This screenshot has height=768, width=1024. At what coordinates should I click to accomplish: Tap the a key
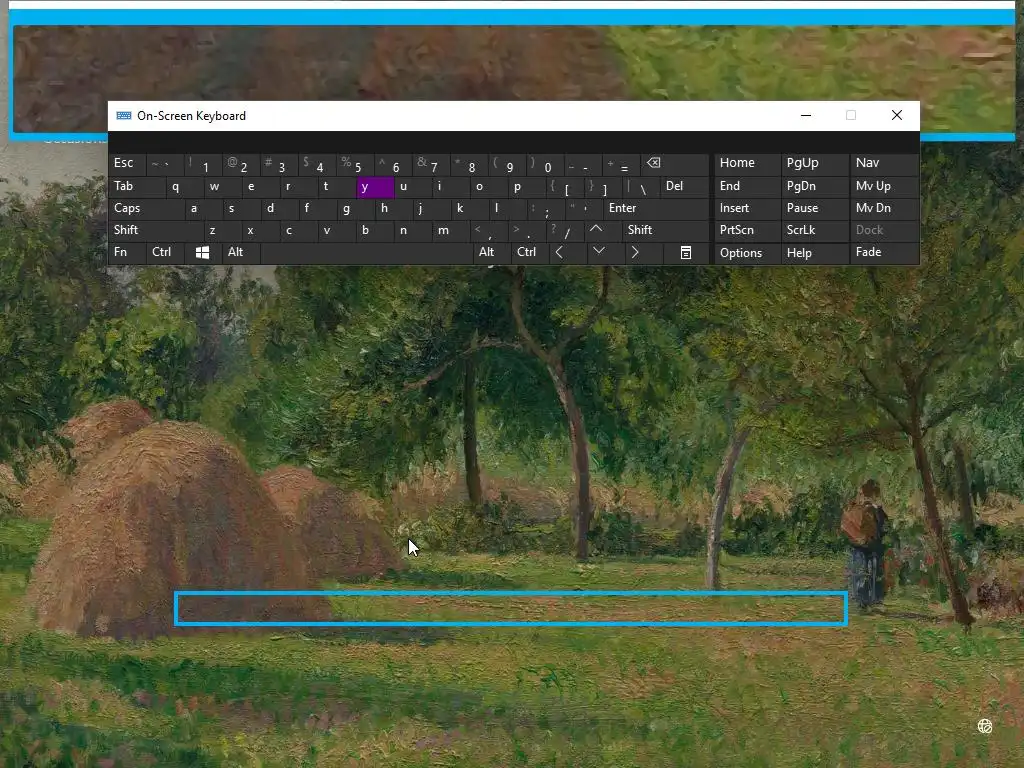(x=202, y=208)
